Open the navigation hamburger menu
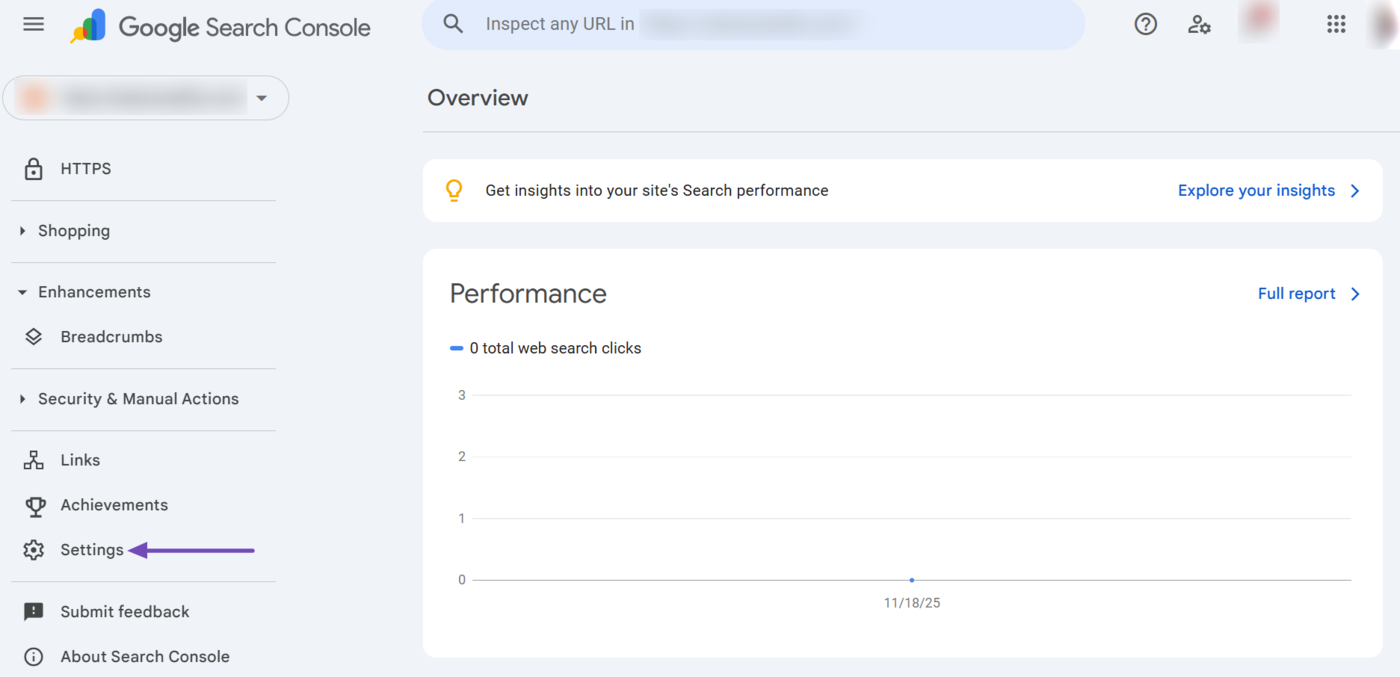 click(33, 24)
